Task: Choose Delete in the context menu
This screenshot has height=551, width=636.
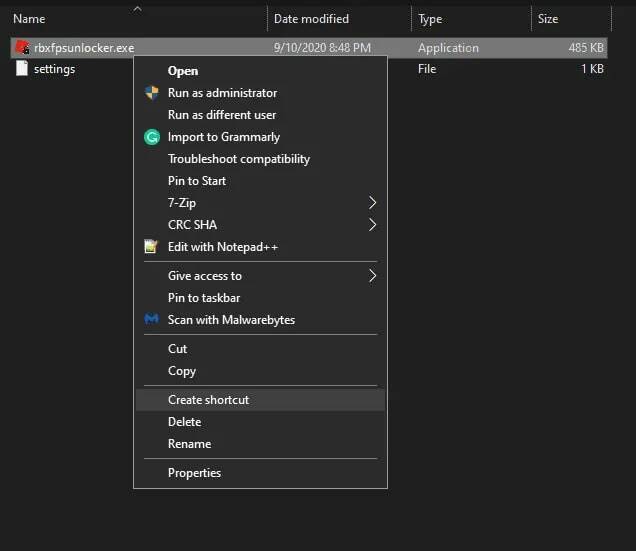Action: click(184, 422)
